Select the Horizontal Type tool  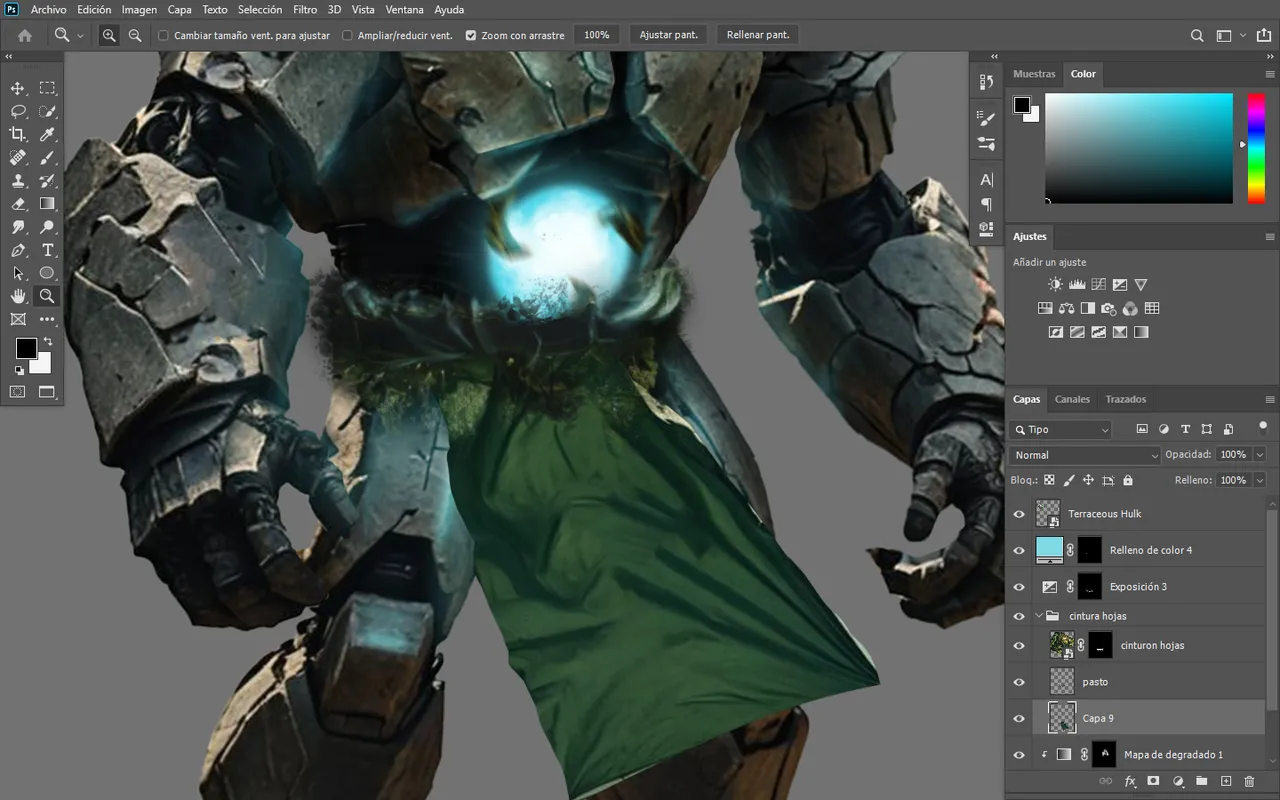47,250
